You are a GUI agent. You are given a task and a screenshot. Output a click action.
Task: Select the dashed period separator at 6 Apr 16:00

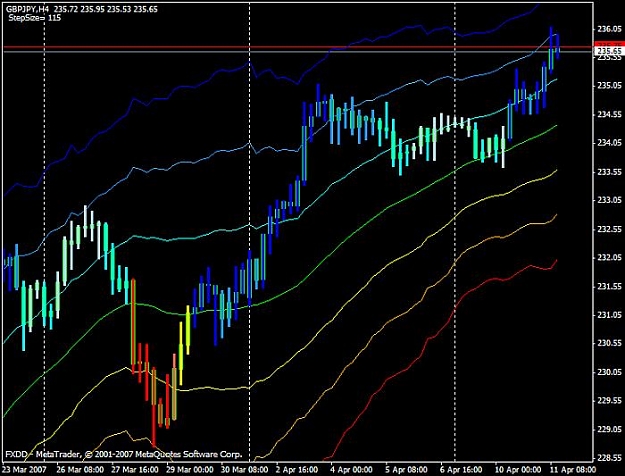[x=455, y=231]
